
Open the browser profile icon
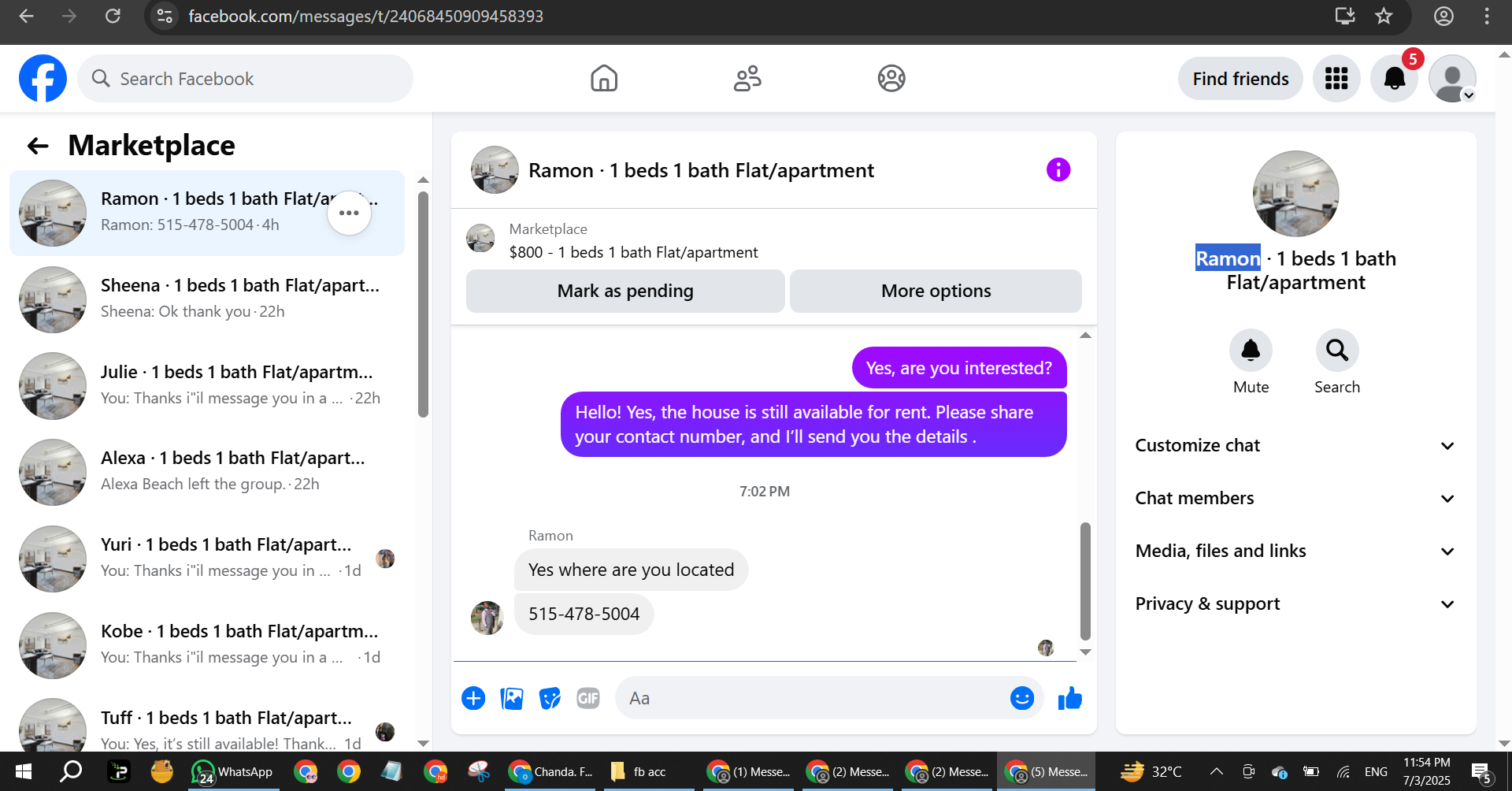[x=1443, y=16]
